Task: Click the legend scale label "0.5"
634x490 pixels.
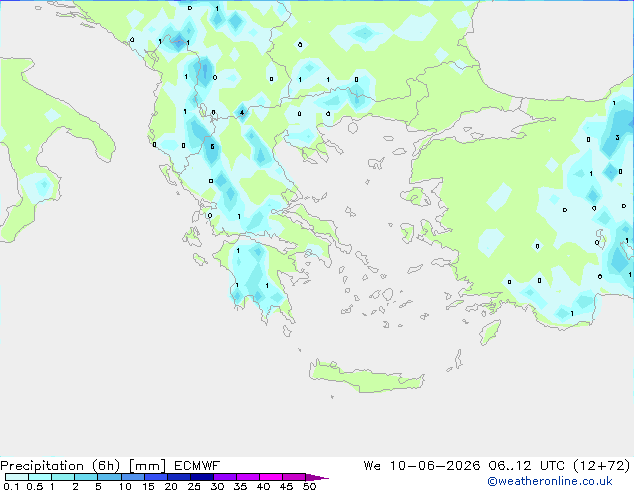Action: pos(34,486)
